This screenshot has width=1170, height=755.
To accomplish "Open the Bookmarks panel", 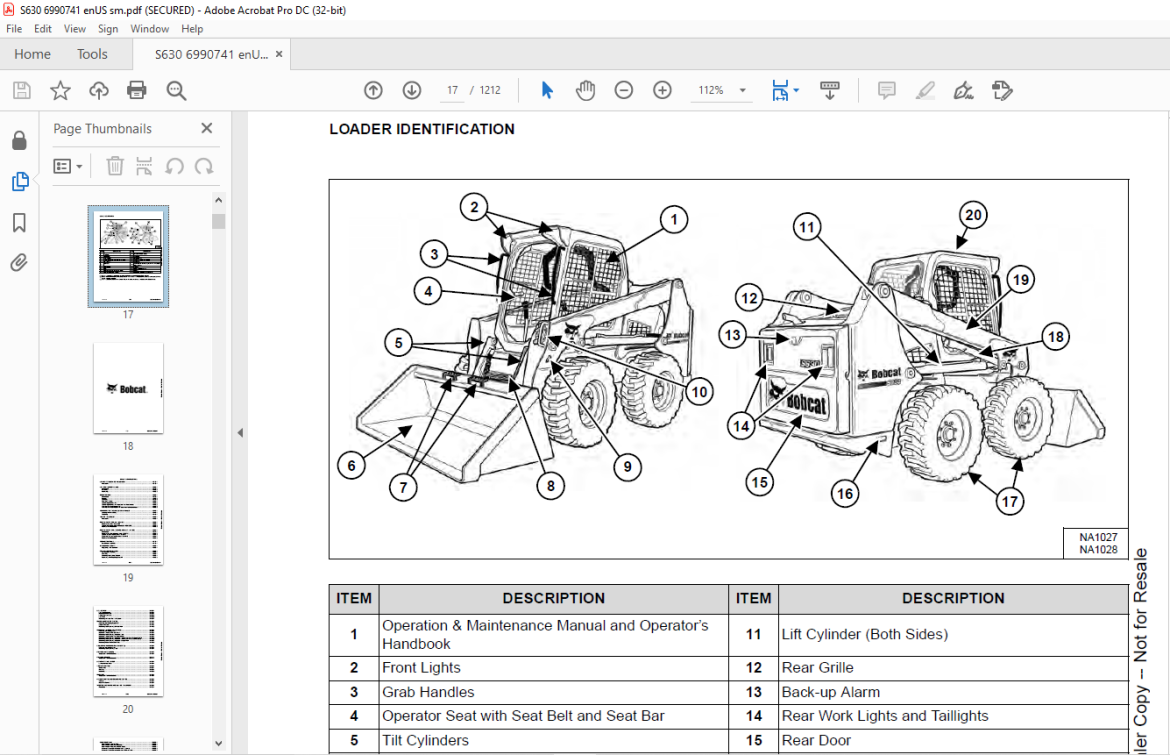I will (x=19, y=222).
